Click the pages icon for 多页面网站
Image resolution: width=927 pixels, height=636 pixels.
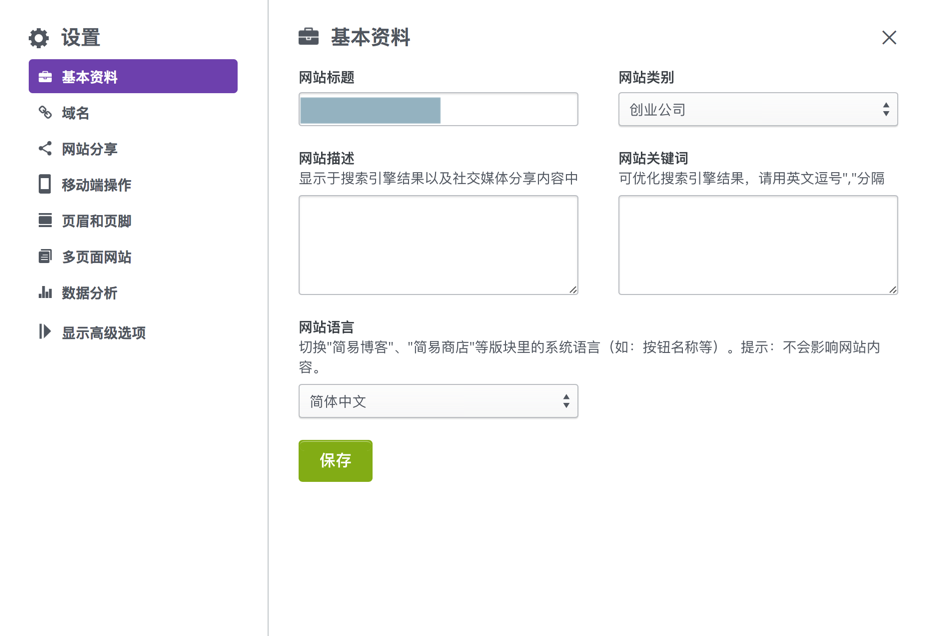[45, 257]
